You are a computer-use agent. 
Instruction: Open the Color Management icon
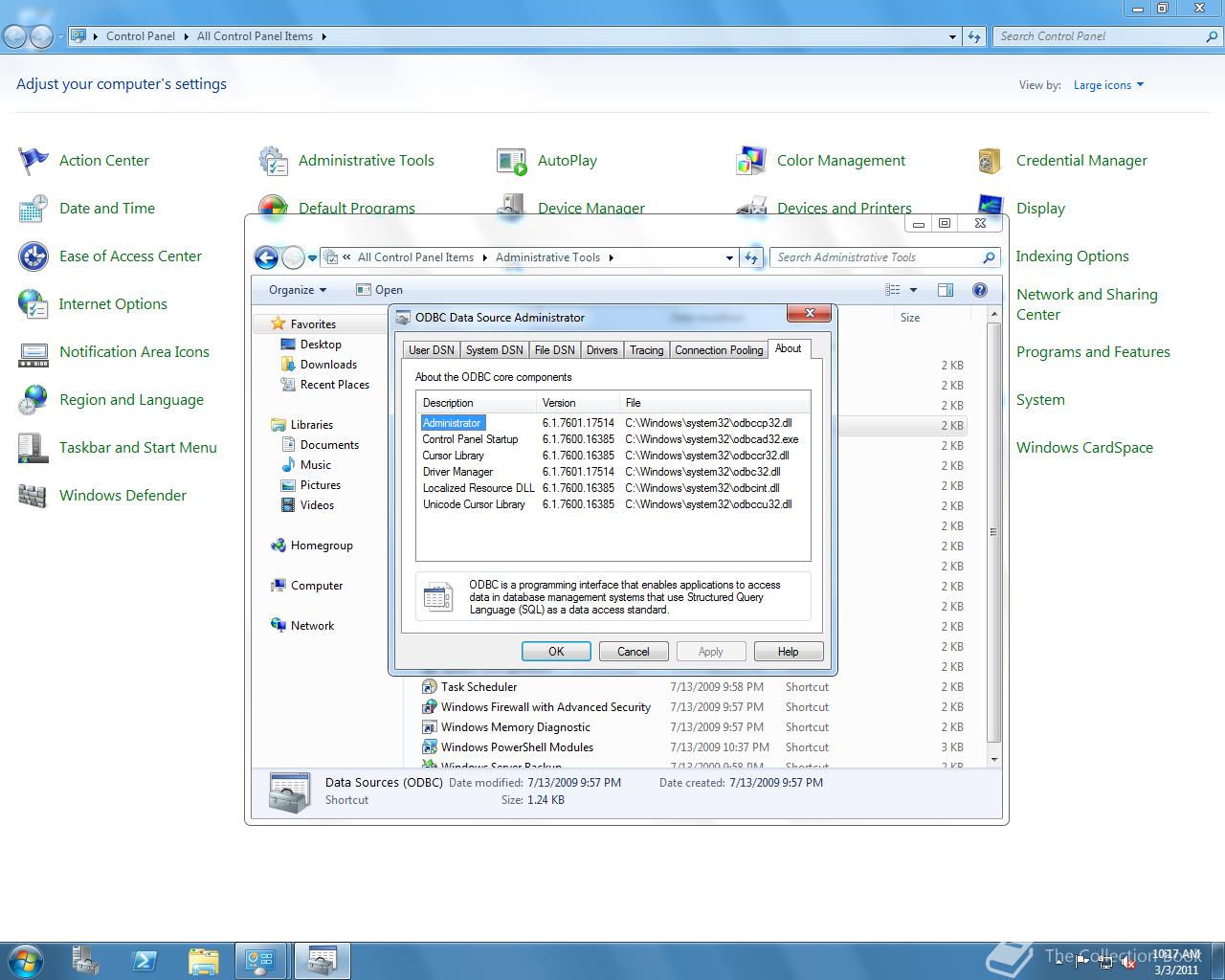751,161
